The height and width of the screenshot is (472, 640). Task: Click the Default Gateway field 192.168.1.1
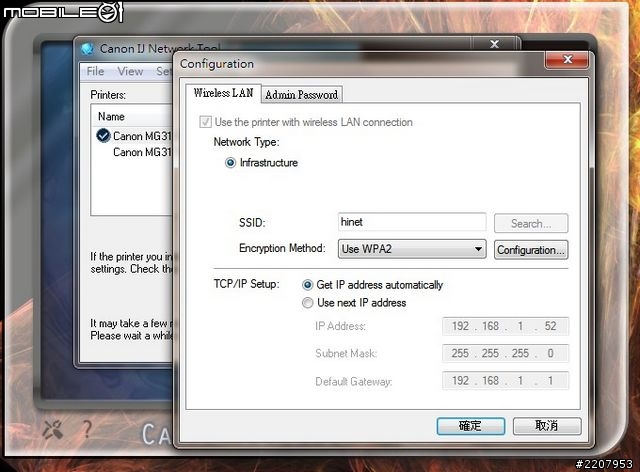point(505,381)
